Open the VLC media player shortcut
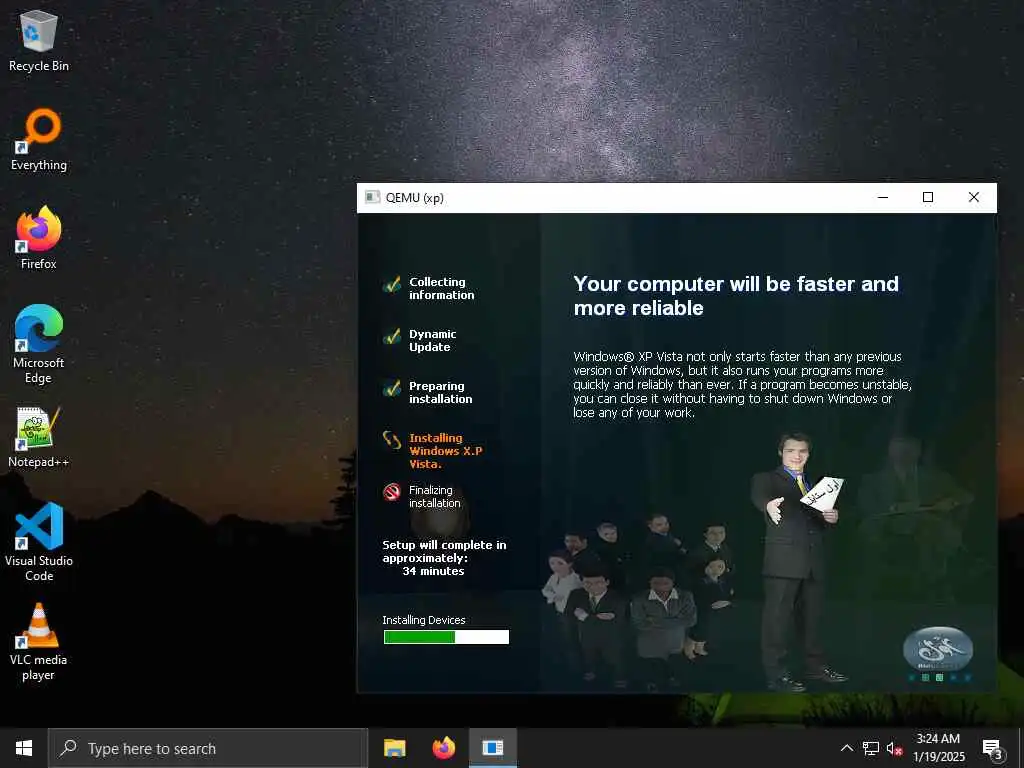The image size is (1024, 768). pyautogui.click(x=39, y=643)
